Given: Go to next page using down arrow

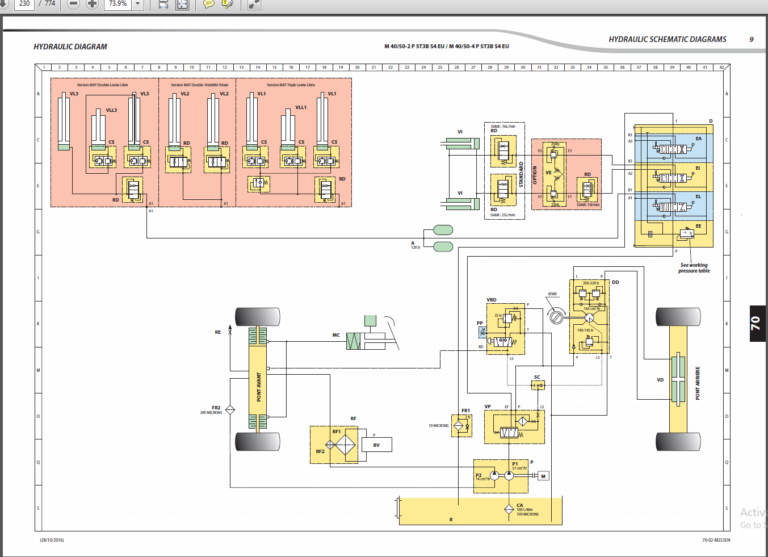Looking at the screenshot, I should click(x=3, y=4).
